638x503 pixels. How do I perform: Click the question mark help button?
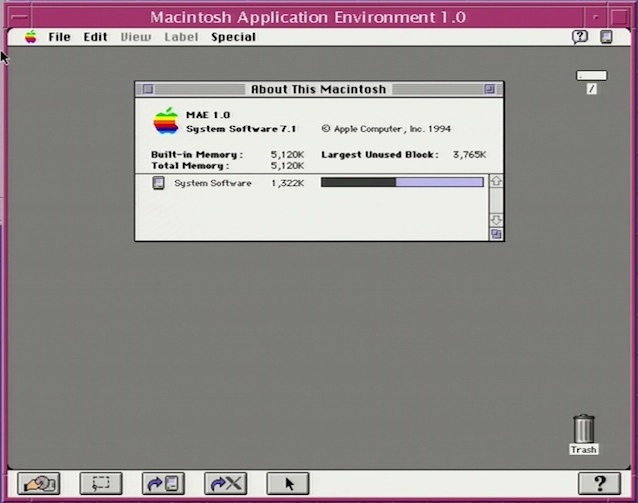[x=599, y=483]
